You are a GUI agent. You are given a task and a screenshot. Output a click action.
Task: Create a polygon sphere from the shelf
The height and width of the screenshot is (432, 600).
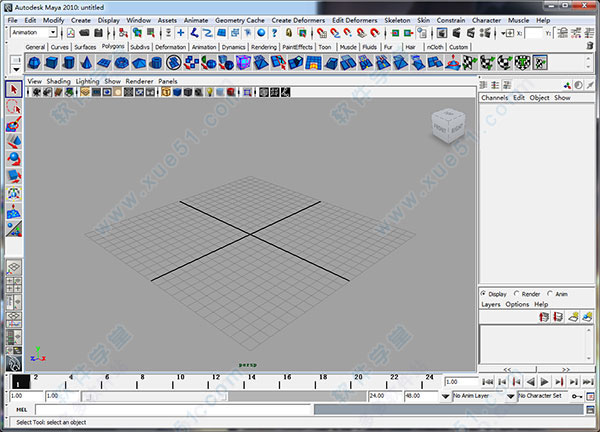[34, 63]
